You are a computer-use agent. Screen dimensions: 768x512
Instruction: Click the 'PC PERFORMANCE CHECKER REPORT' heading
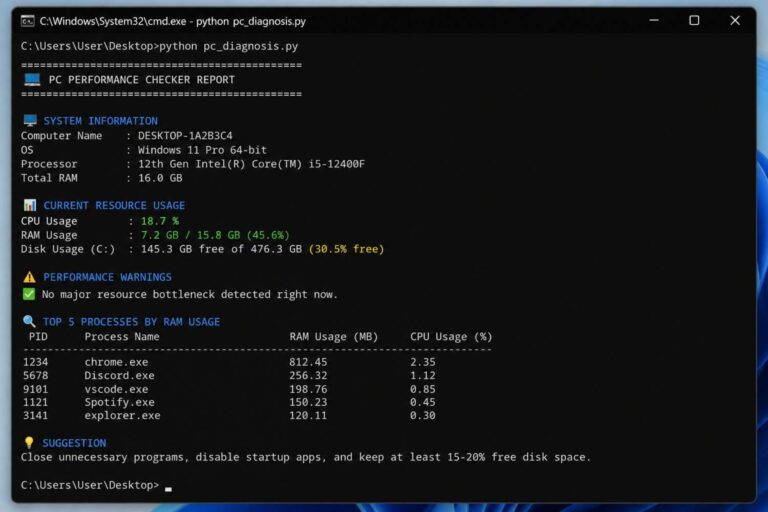[142, 80]
